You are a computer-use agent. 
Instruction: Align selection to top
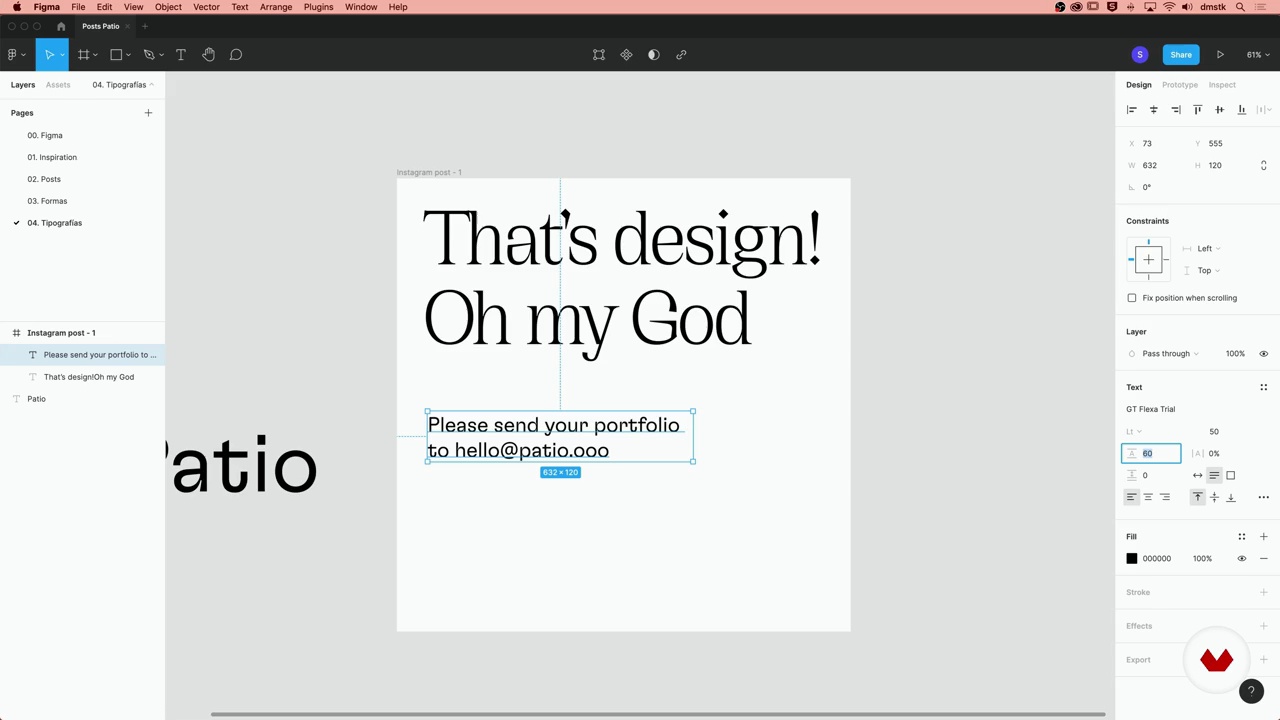[x=1198, y=110]
